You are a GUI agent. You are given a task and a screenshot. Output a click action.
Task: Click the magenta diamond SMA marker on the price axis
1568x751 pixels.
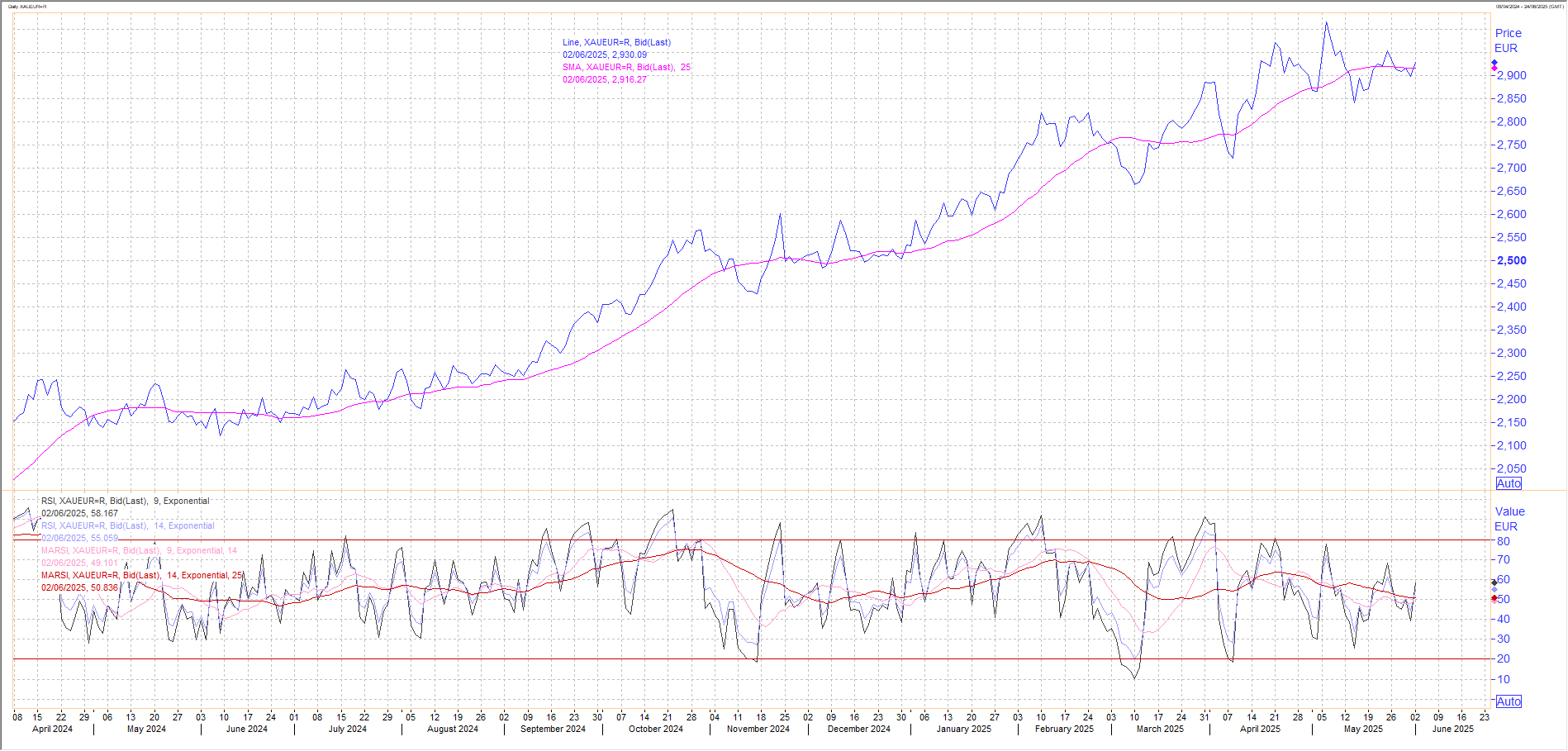point(1494,69)
